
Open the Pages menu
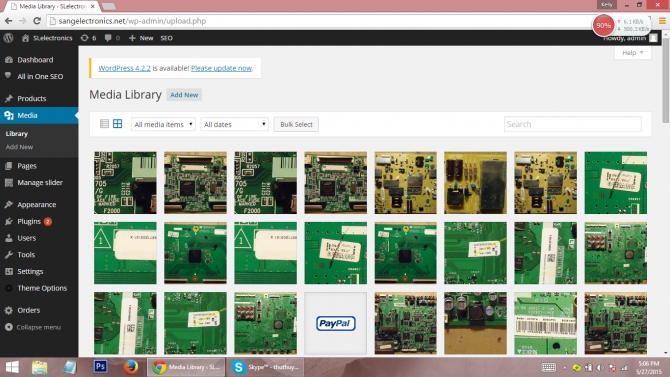pyautogui.click(x=26, y=166)
